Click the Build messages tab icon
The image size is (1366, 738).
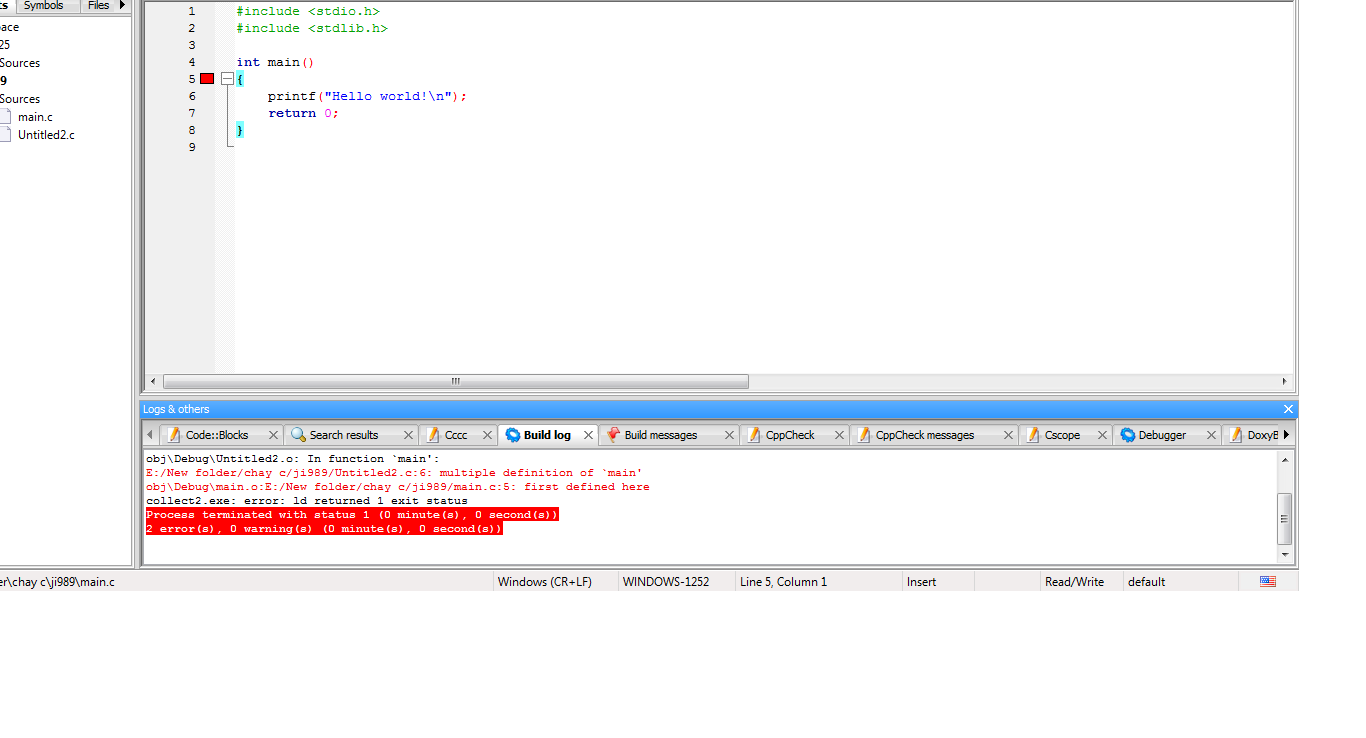(613, 435)
